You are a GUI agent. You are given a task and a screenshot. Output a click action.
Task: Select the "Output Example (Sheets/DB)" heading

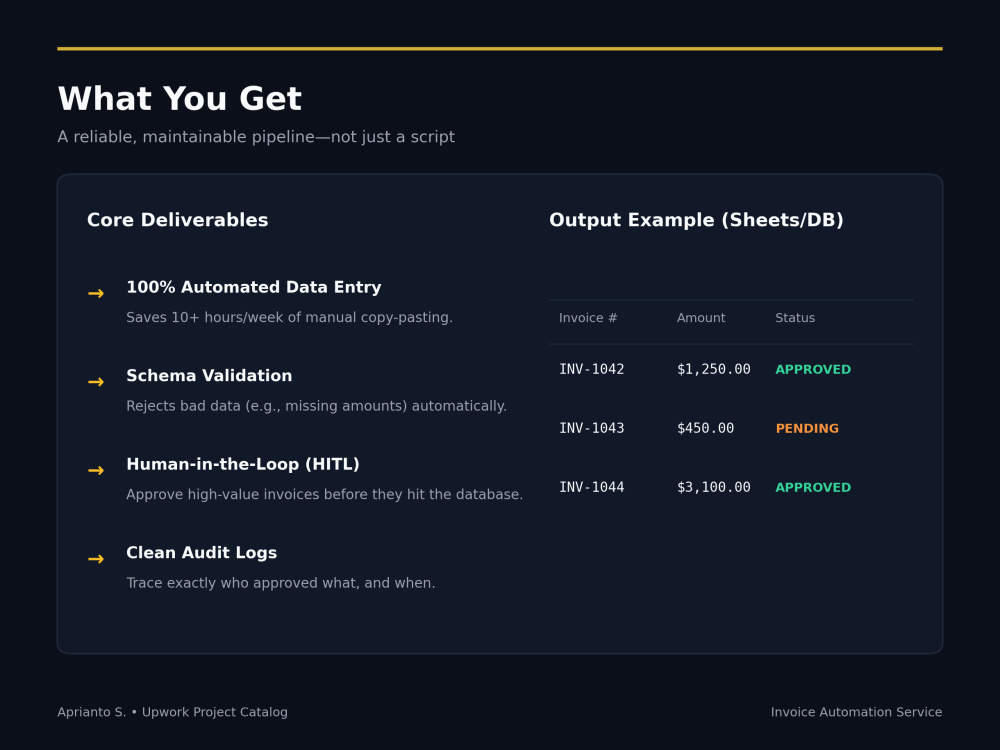tap(696, 220)
